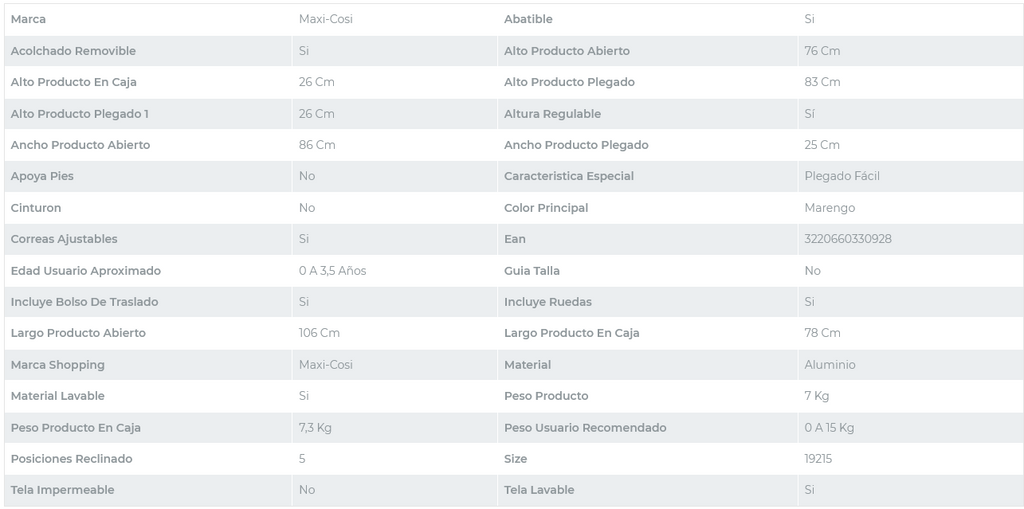
Task: Select the Acolchado Removible label
Action: coord(73,51)
